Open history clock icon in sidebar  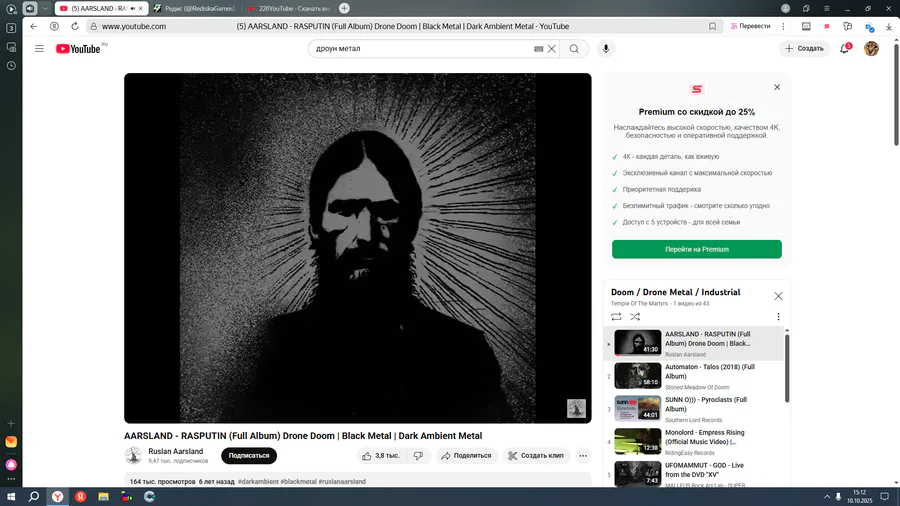click(x=11, y=66)
